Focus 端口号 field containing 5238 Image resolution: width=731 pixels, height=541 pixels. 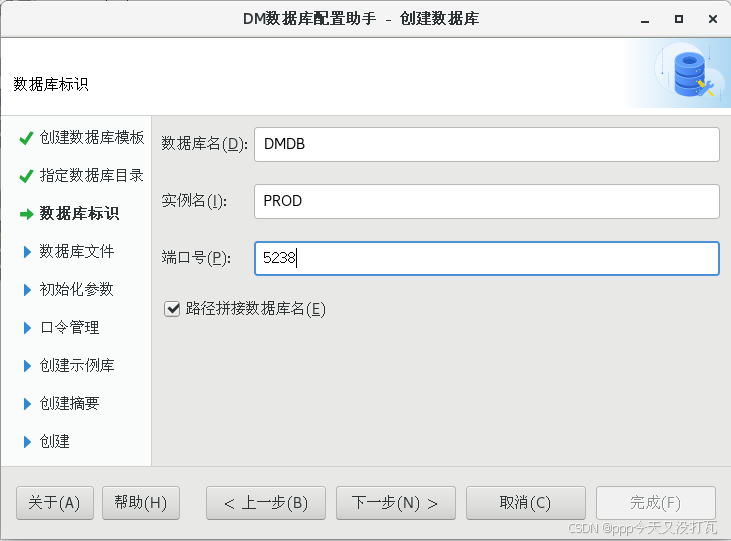point(487,258)
